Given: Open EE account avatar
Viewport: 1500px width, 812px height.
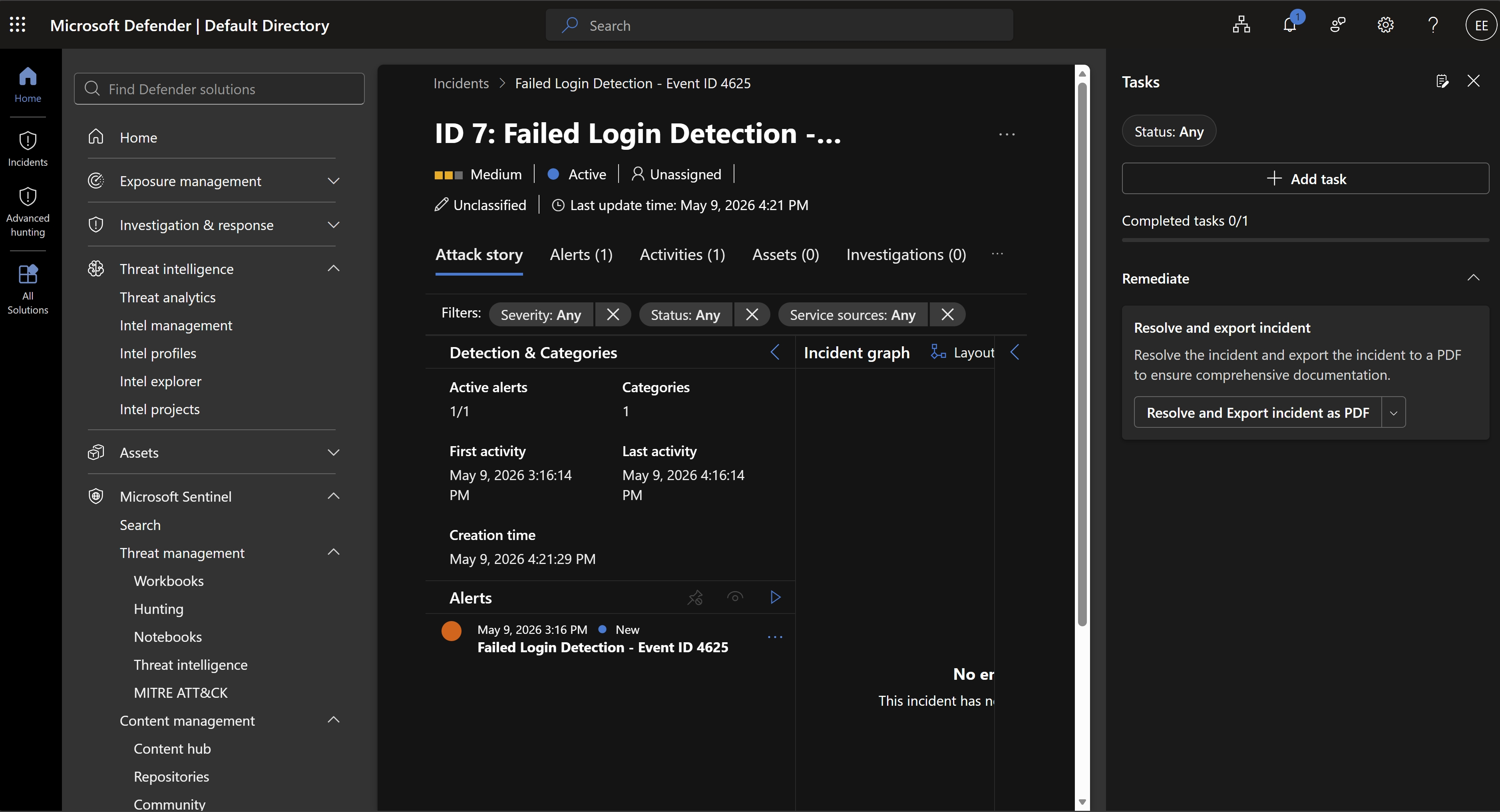Looking at the screenshot, I should [1481, 25].
